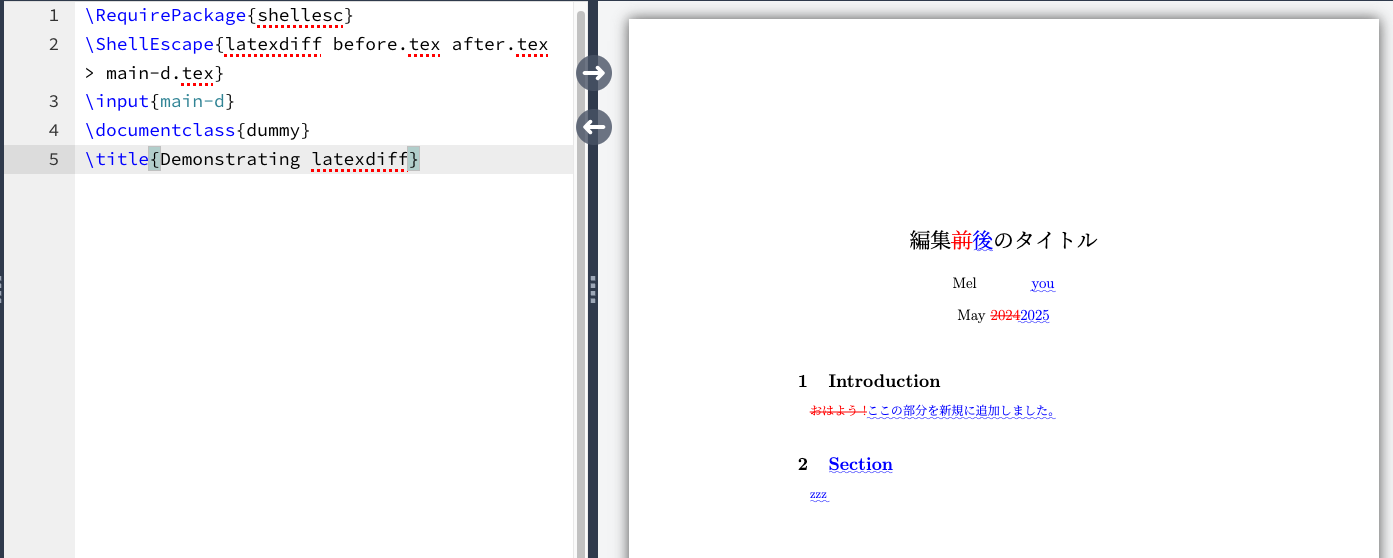The image size is (1393, 558).
Task: Click the red deleted Japanese text
Action: [838, 411]
